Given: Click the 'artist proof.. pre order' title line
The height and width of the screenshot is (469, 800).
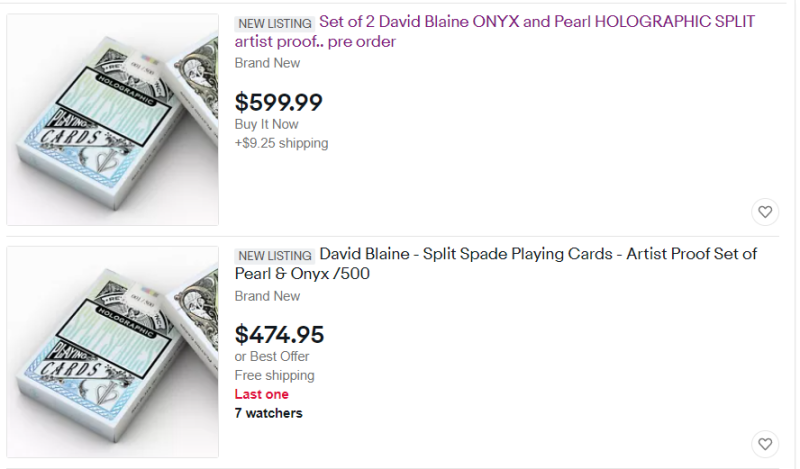Looking at the screenshot, I should [315, 42].
